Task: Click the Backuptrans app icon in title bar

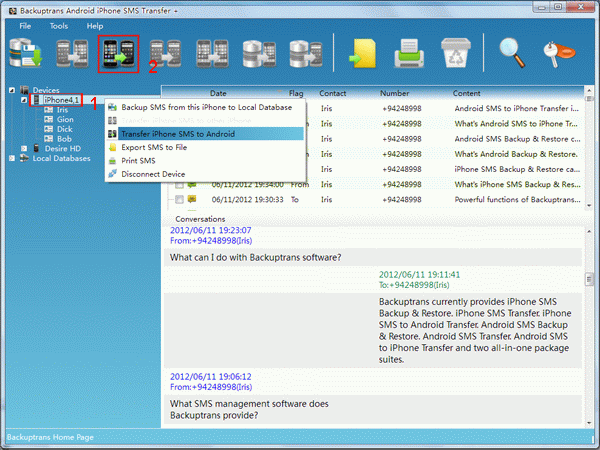Action: 13,11
